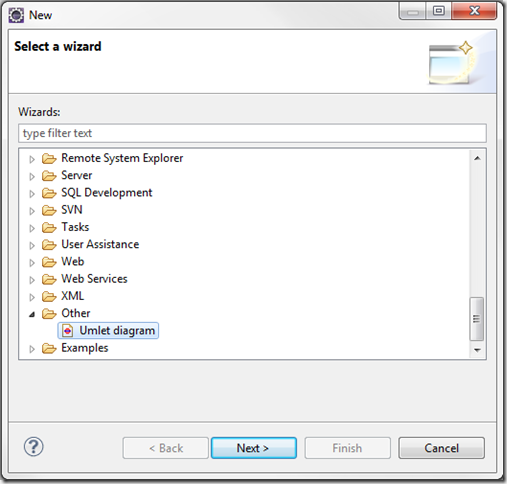Click the Remote System Explorer folder icon
This screenshot has width=507, height=484.
tap(49, 158)
